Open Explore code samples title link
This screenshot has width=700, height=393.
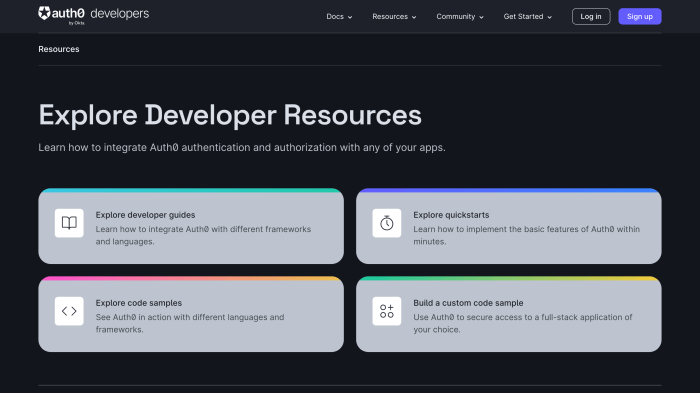(138, 303)
